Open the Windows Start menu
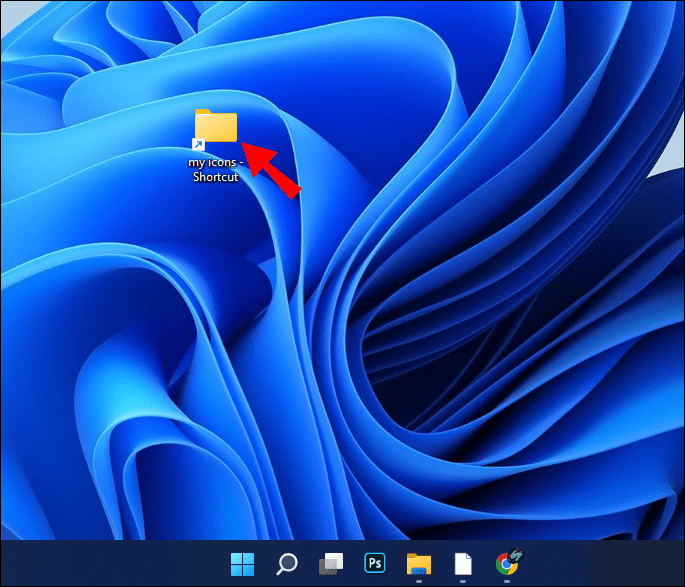Viewport: 685px width, 587px height. (242, 564)
